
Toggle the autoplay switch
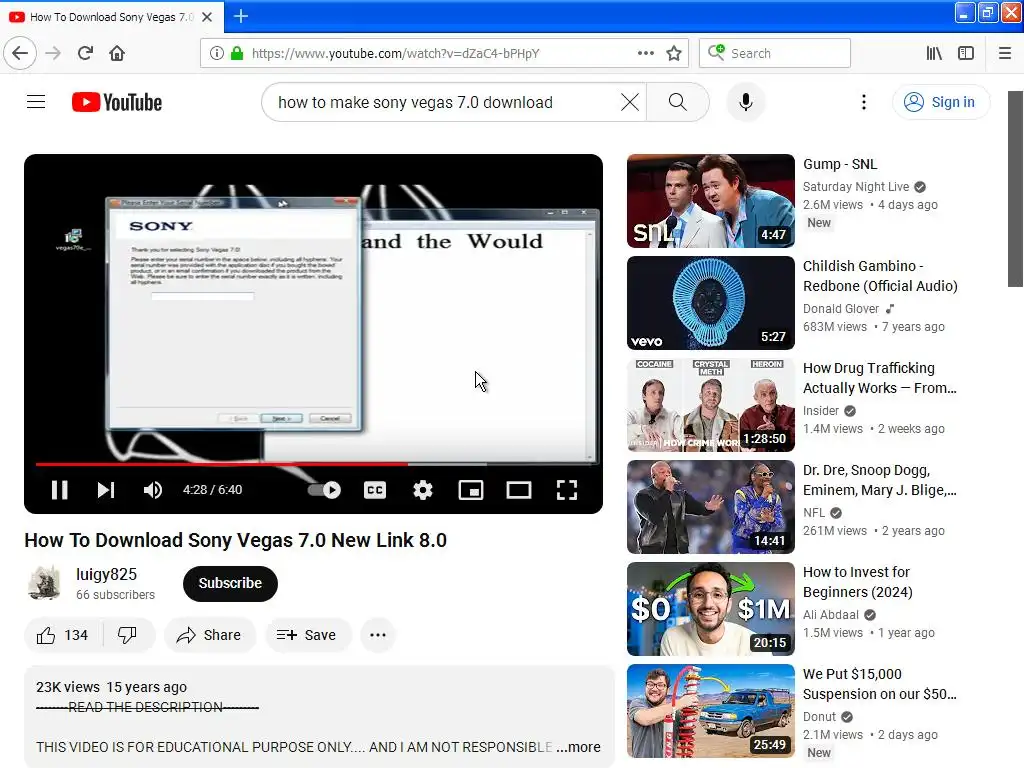[325, 490]
